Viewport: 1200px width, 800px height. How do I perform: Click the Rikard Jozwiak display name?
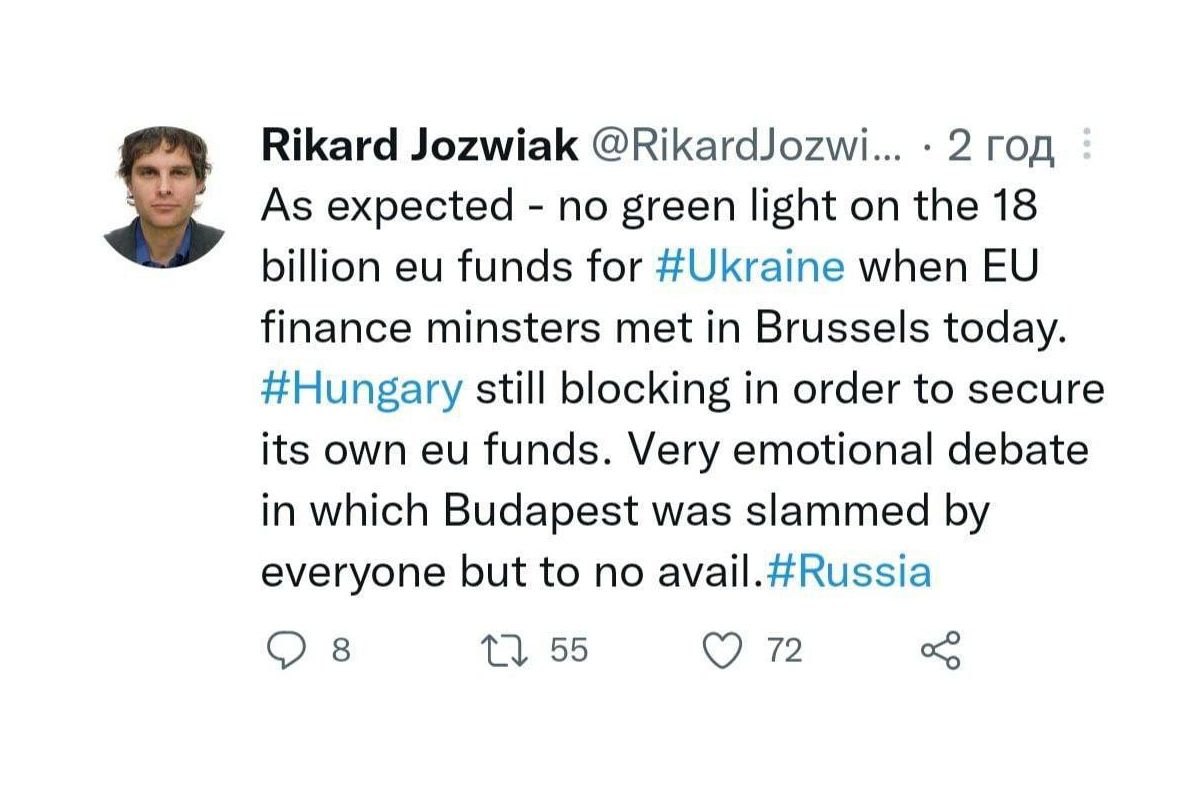point(420,146)
